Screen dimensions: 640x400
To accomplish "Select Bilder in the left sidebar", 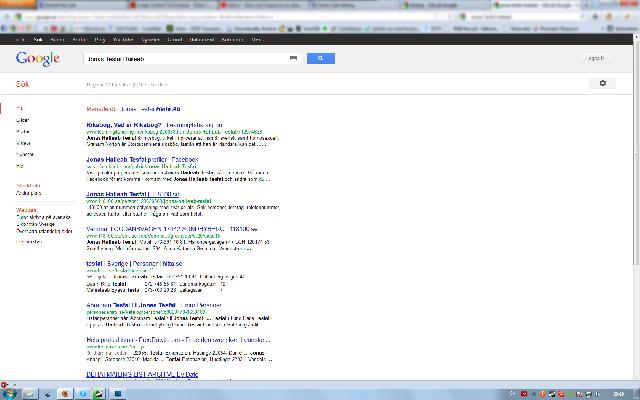I will [x=22, y=120].
